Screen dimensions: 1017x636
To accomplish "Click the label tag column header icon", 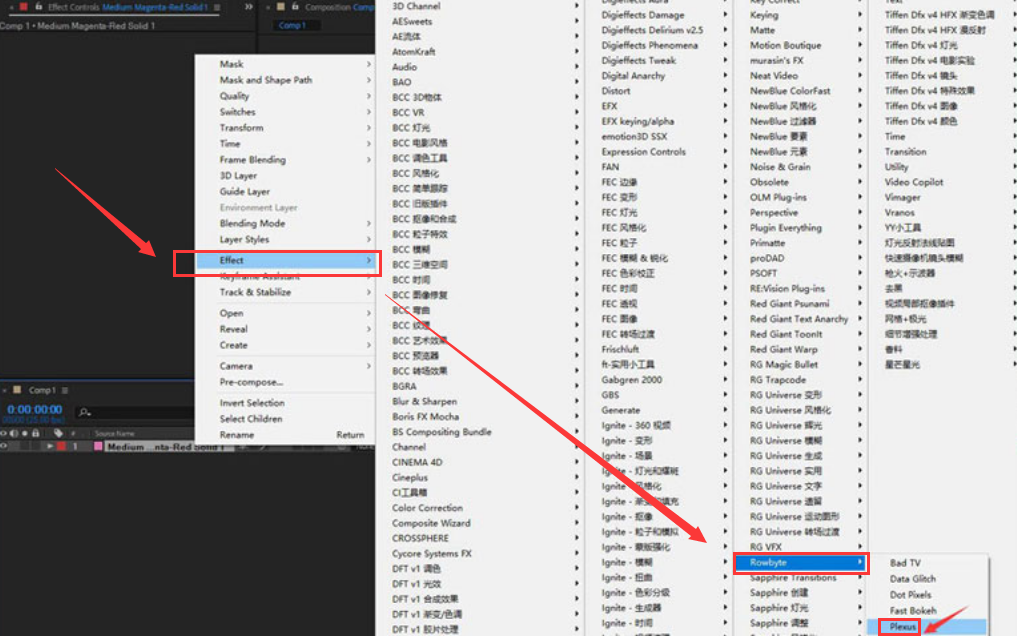I will [58, 433].
